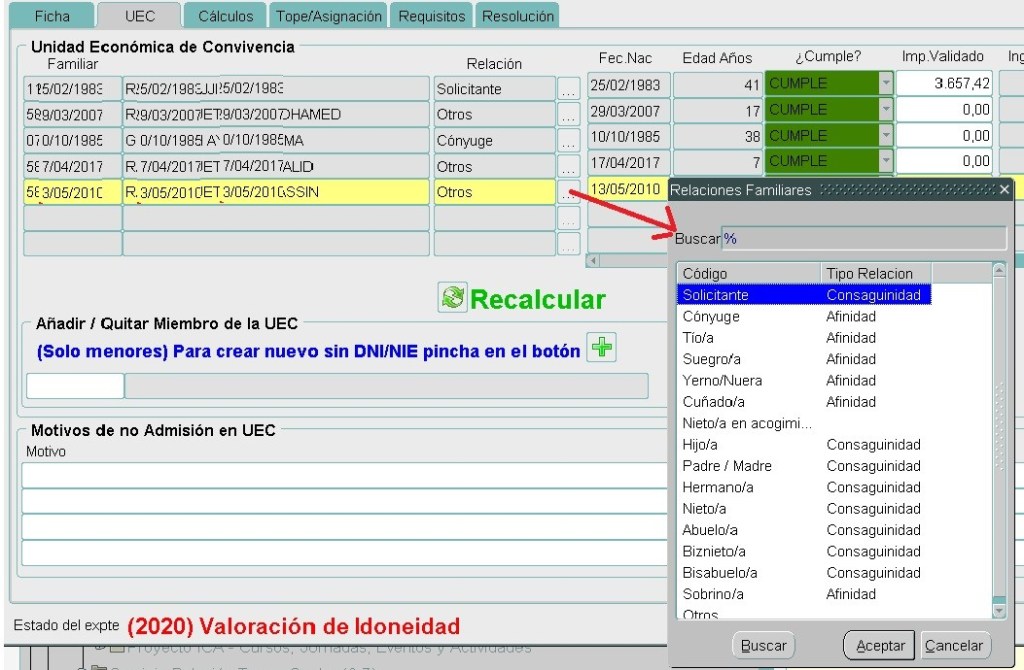This screenshot has width=1024, height=670.
Task: Click the green Recalcular refresh icon
Action: click(x=453, y=297)
